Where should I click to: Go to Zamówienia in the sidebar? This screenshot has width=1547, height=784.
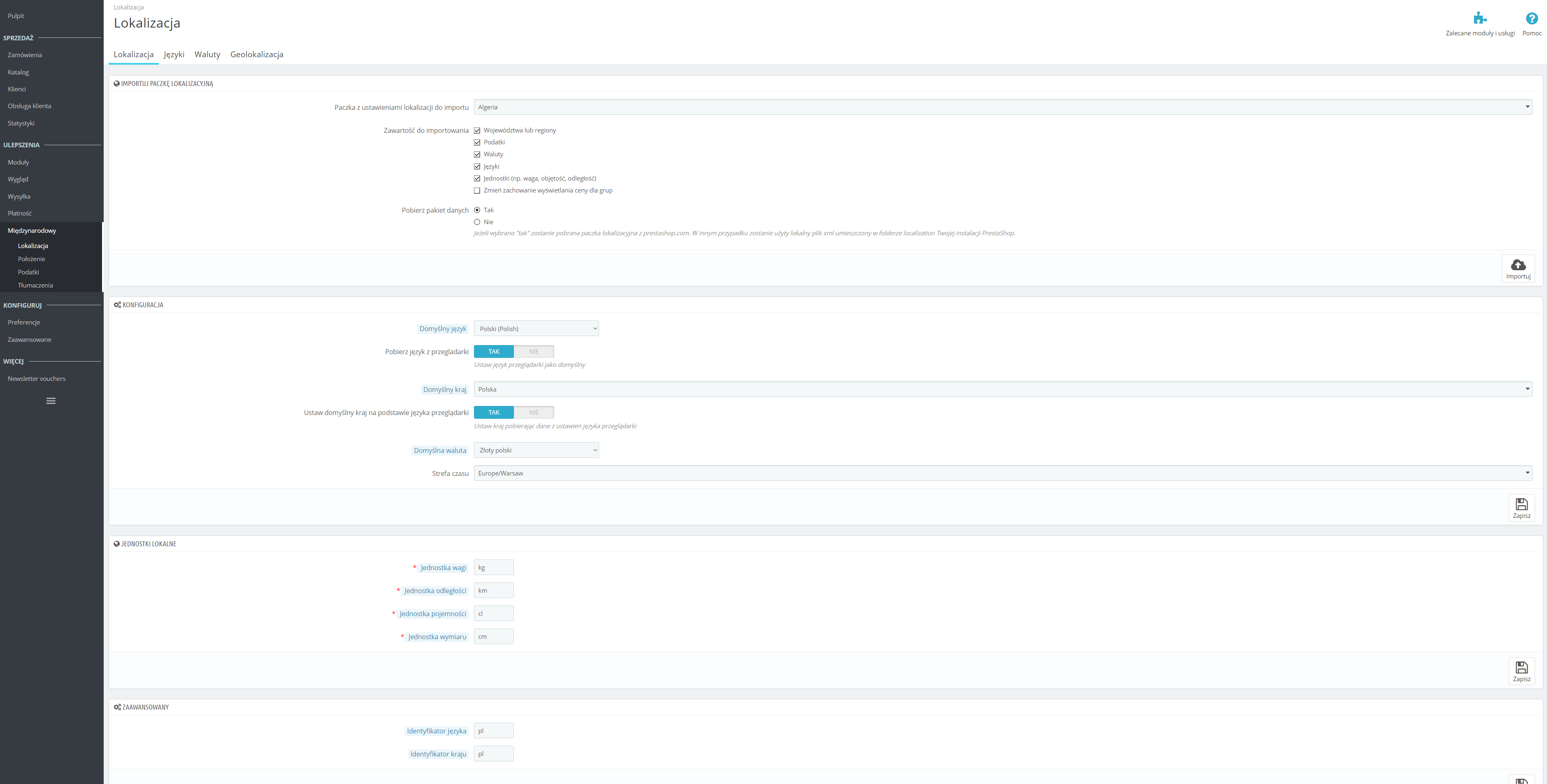coord(25,55)
